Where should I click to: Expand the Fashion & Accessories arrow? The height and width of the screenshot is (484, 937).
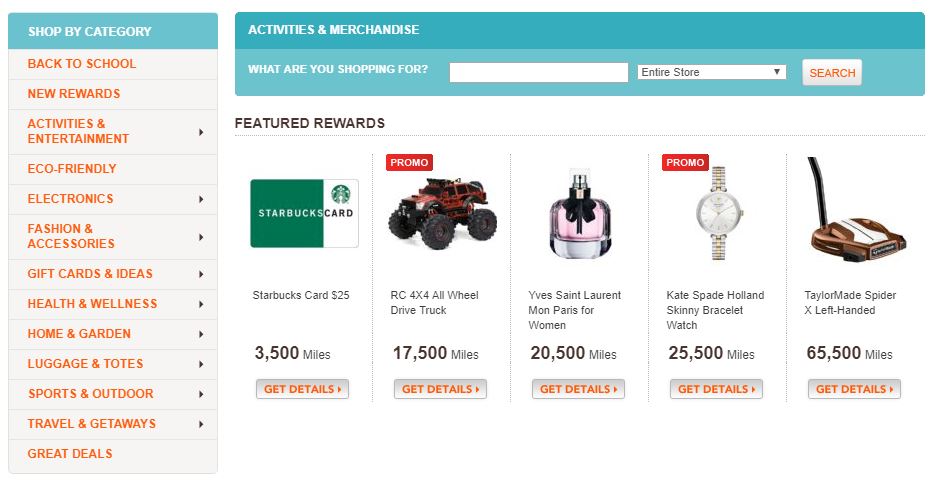(201, 236)
